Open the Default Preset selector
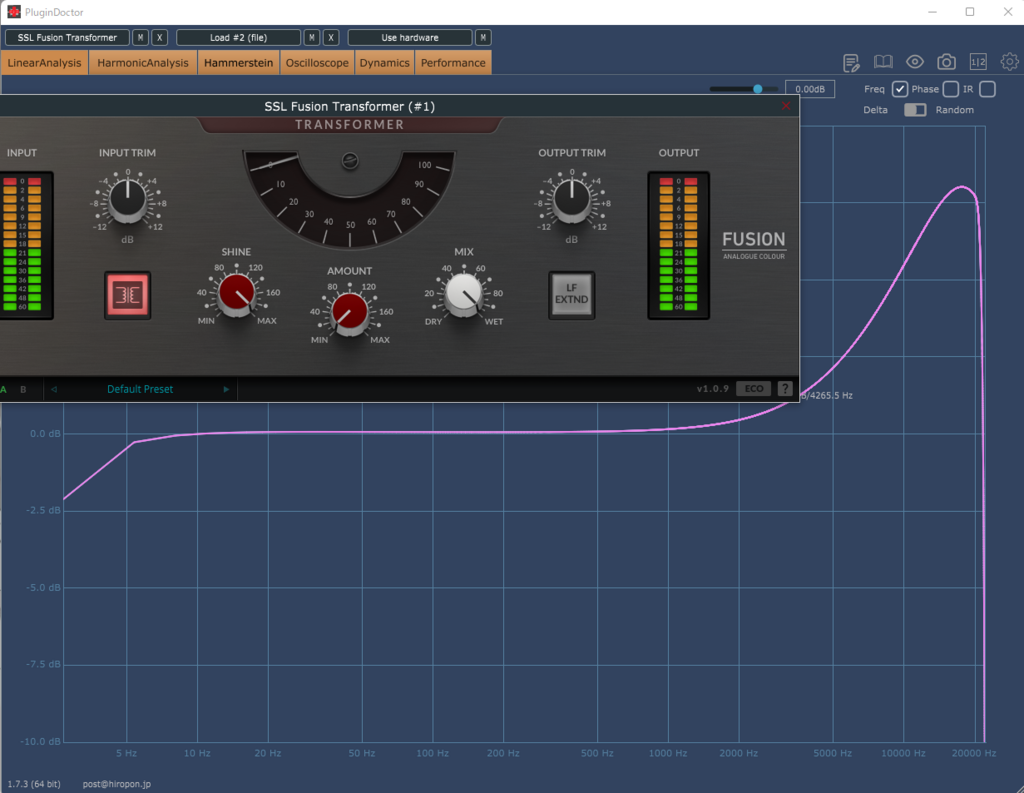 [x=140, y=389]
